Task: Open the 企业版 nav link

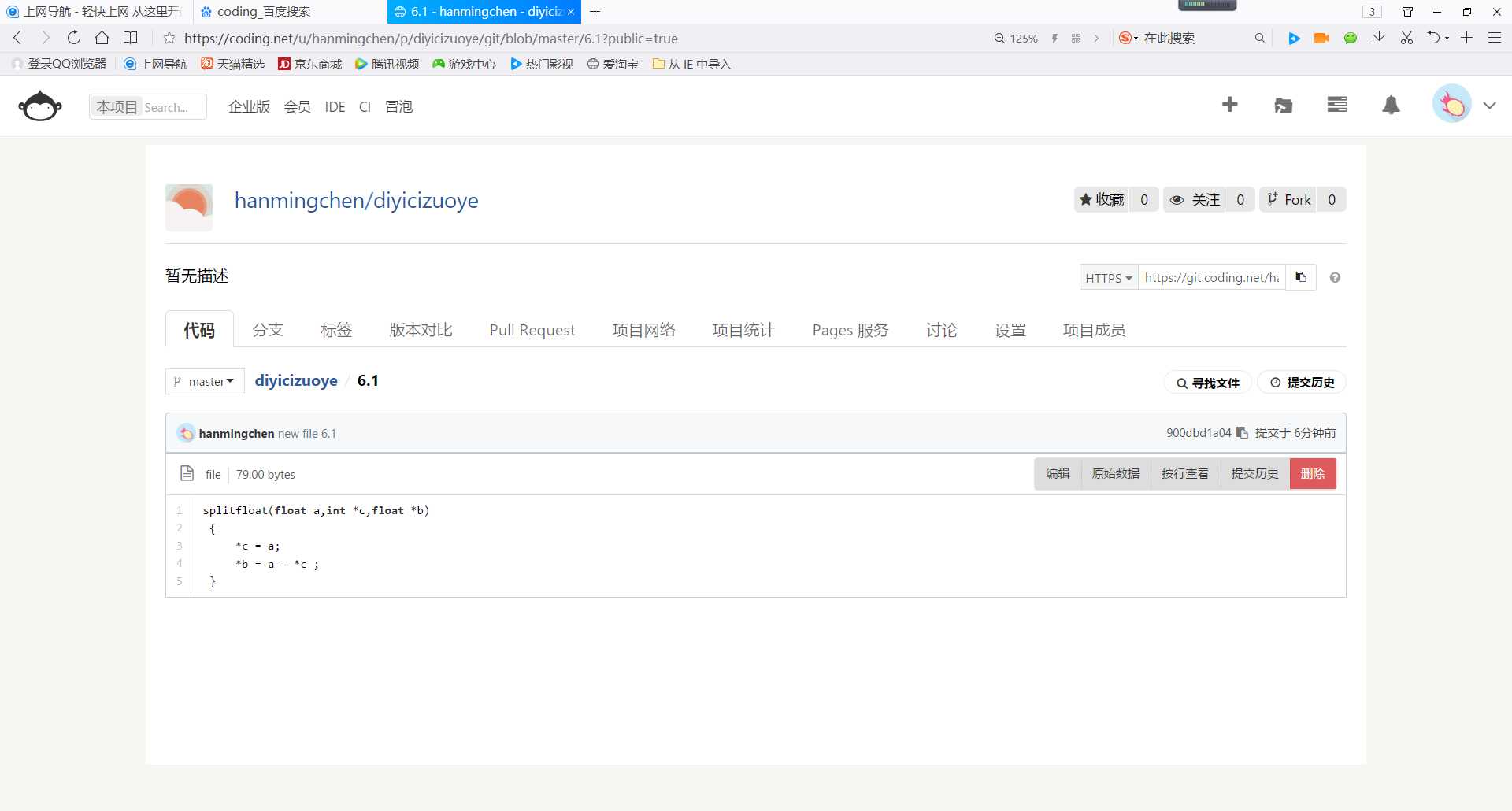Action: tap(249, 106)
